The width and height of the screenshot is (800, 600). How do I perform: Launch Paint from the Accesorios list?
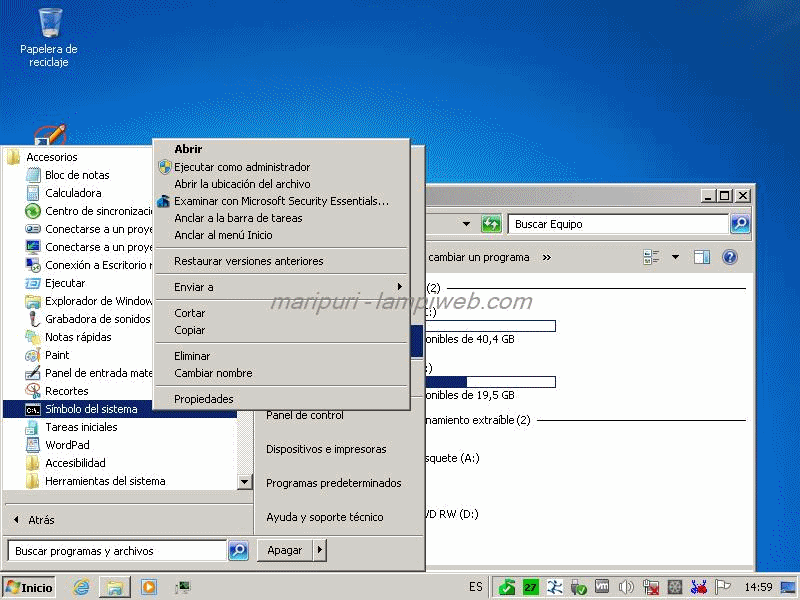point(47,355)
